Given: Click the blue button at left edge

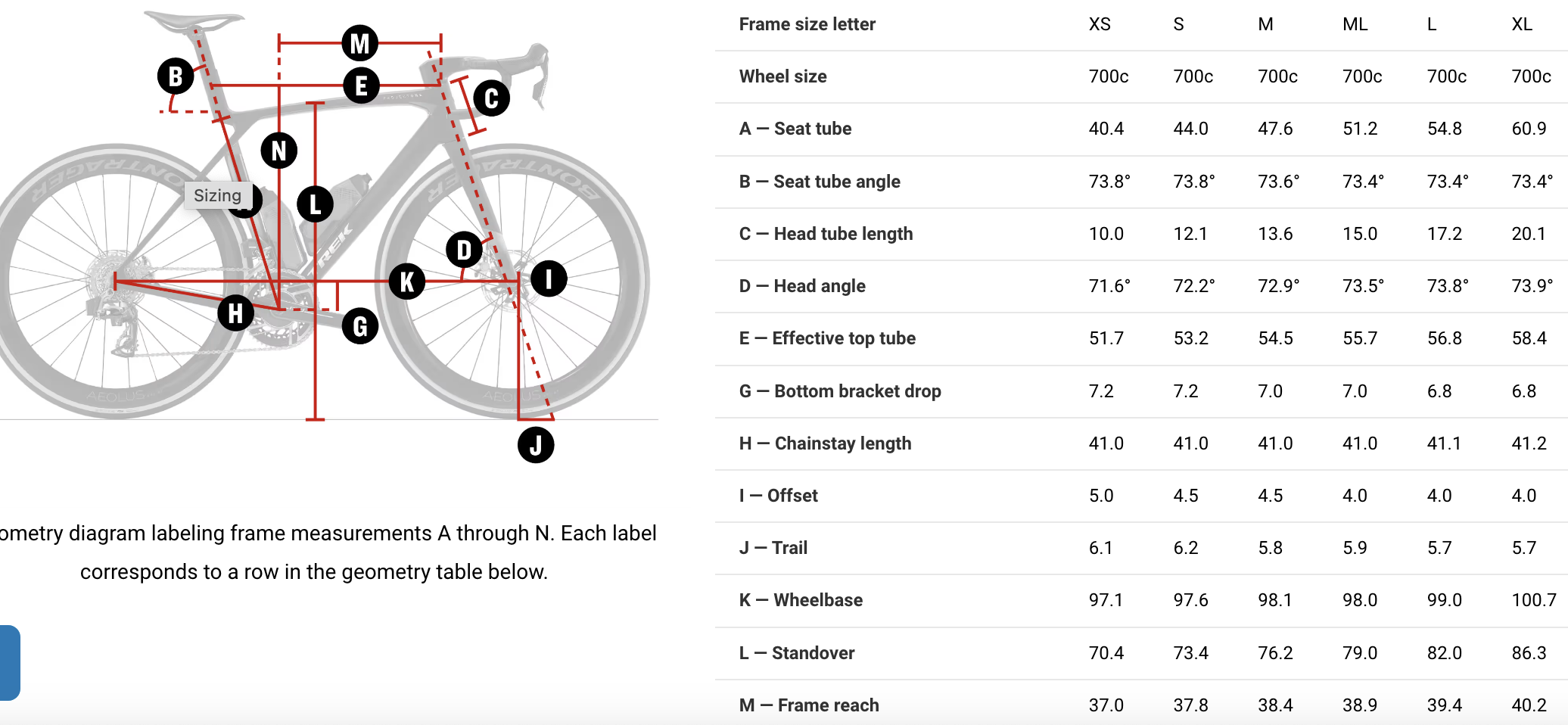Looking at the screenshot, I should tap(10, 662).
